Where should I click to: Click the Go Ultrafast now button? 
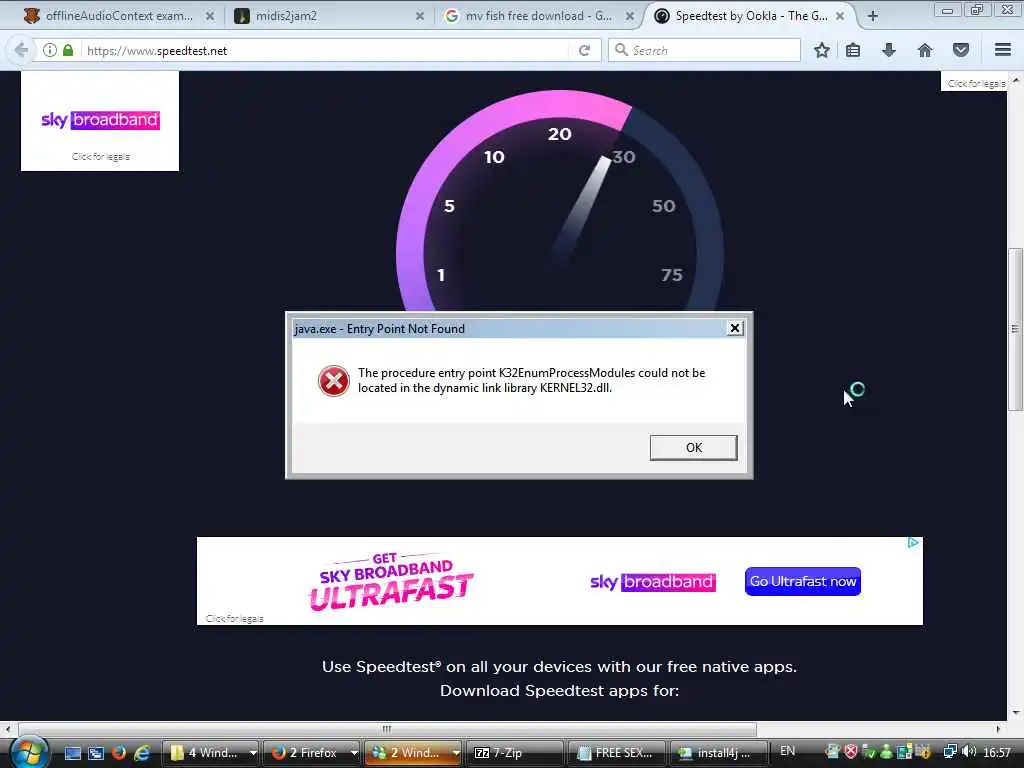click(x=803, y=581)
